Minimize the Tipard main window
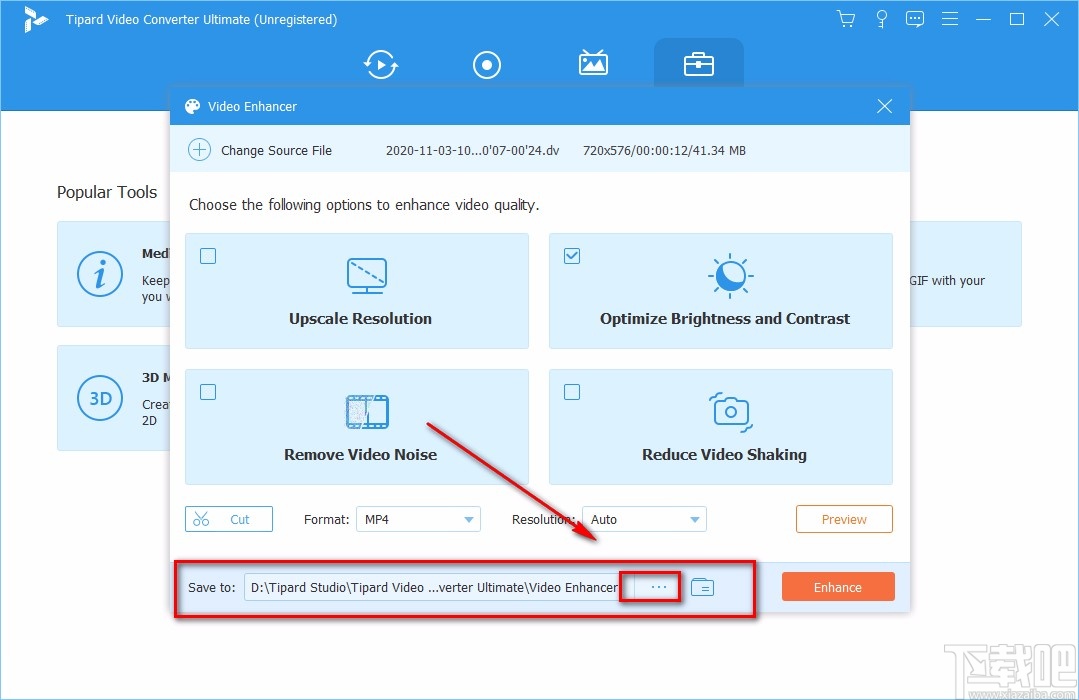The image size is (1079, 700). point(983,19)
